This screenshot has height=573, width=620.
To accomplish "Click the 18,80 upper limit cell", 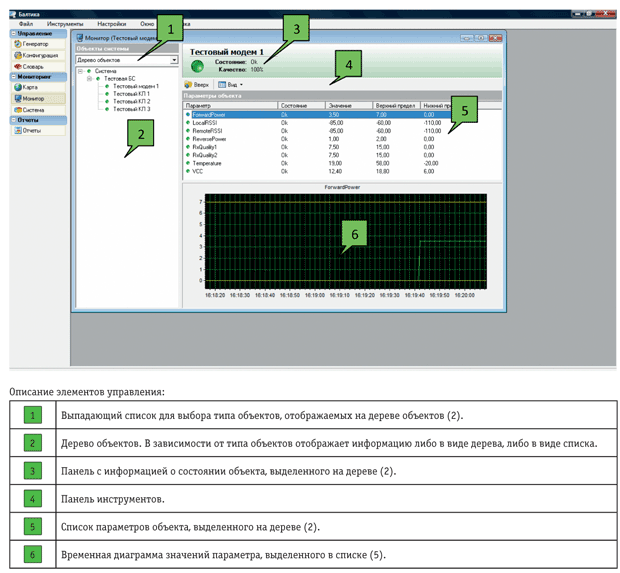I will coord(382,171).
